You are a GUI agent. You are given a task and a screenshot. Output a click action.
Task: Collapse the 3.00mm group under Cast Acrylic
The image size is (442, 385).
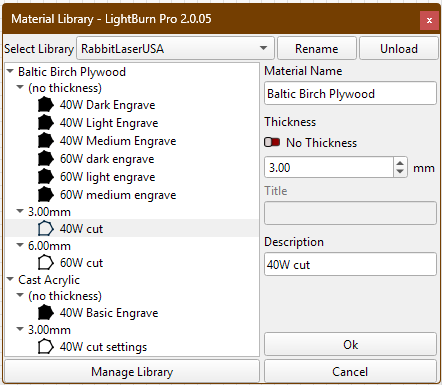coord(20,329)
